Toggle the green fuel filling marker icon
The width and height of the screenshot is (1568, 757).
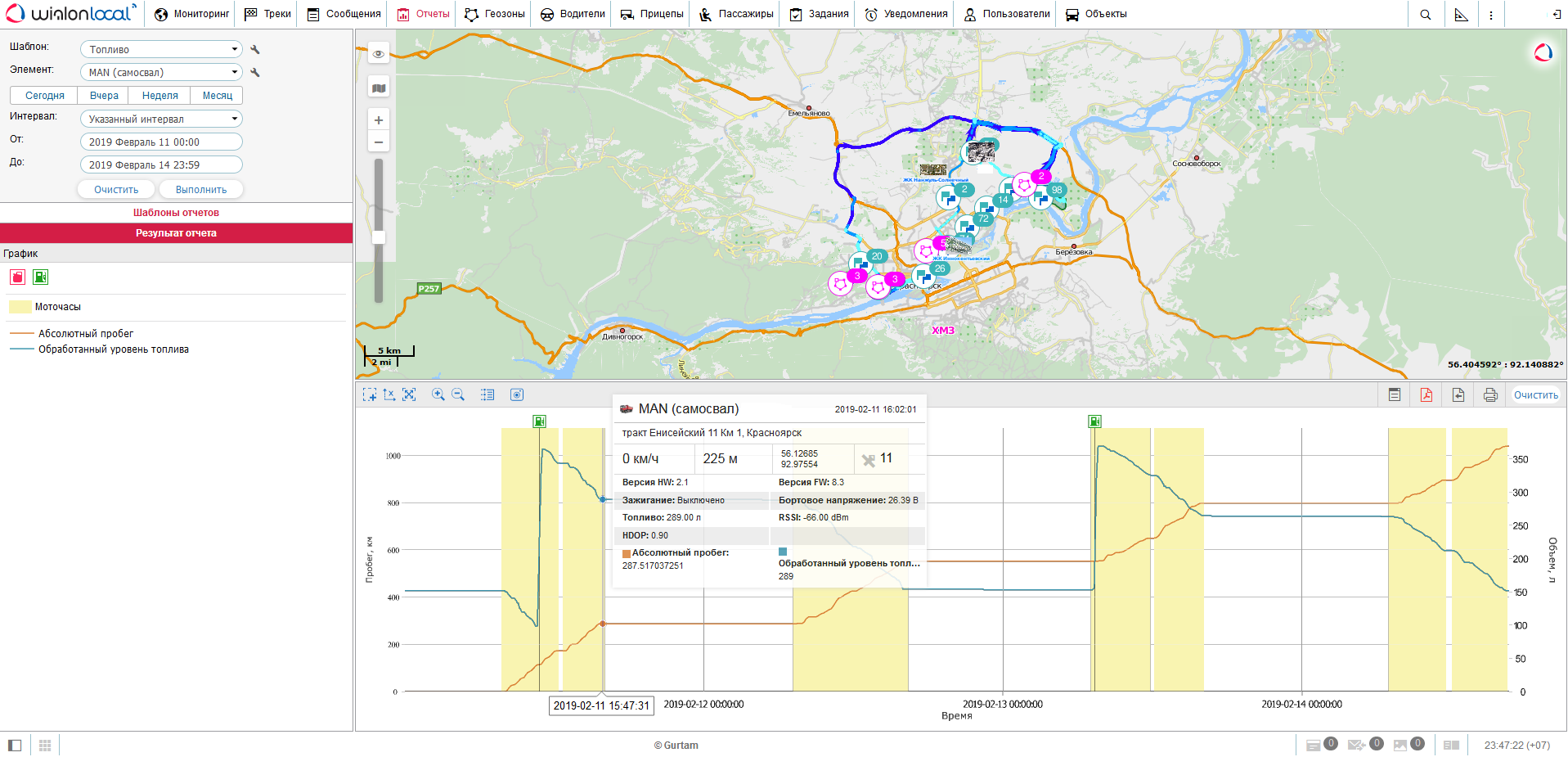40,277
